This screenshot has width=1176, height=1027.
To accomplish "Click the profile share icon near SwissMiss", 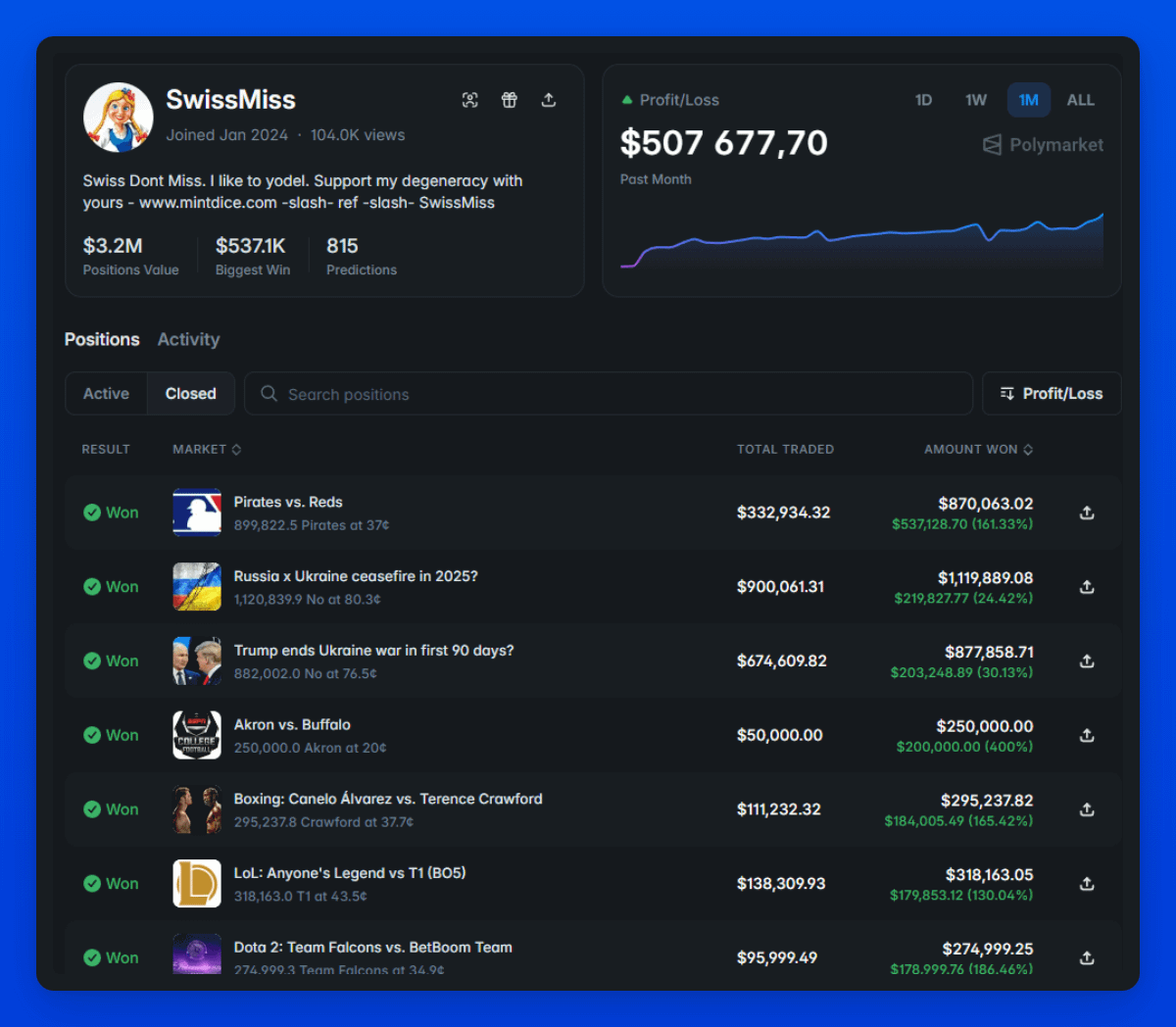I will point(549,100).
